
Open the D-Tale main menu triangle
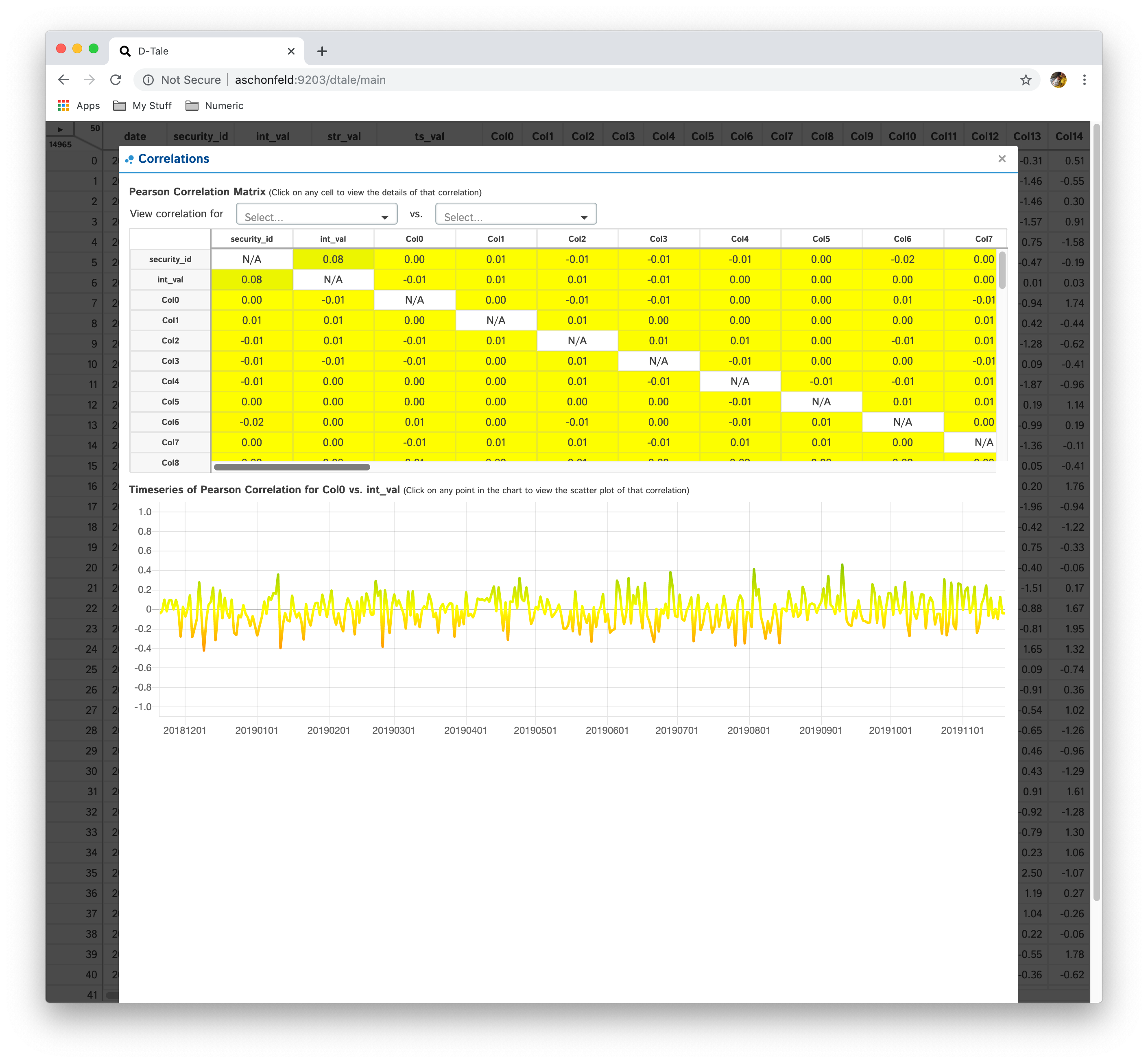60,129
